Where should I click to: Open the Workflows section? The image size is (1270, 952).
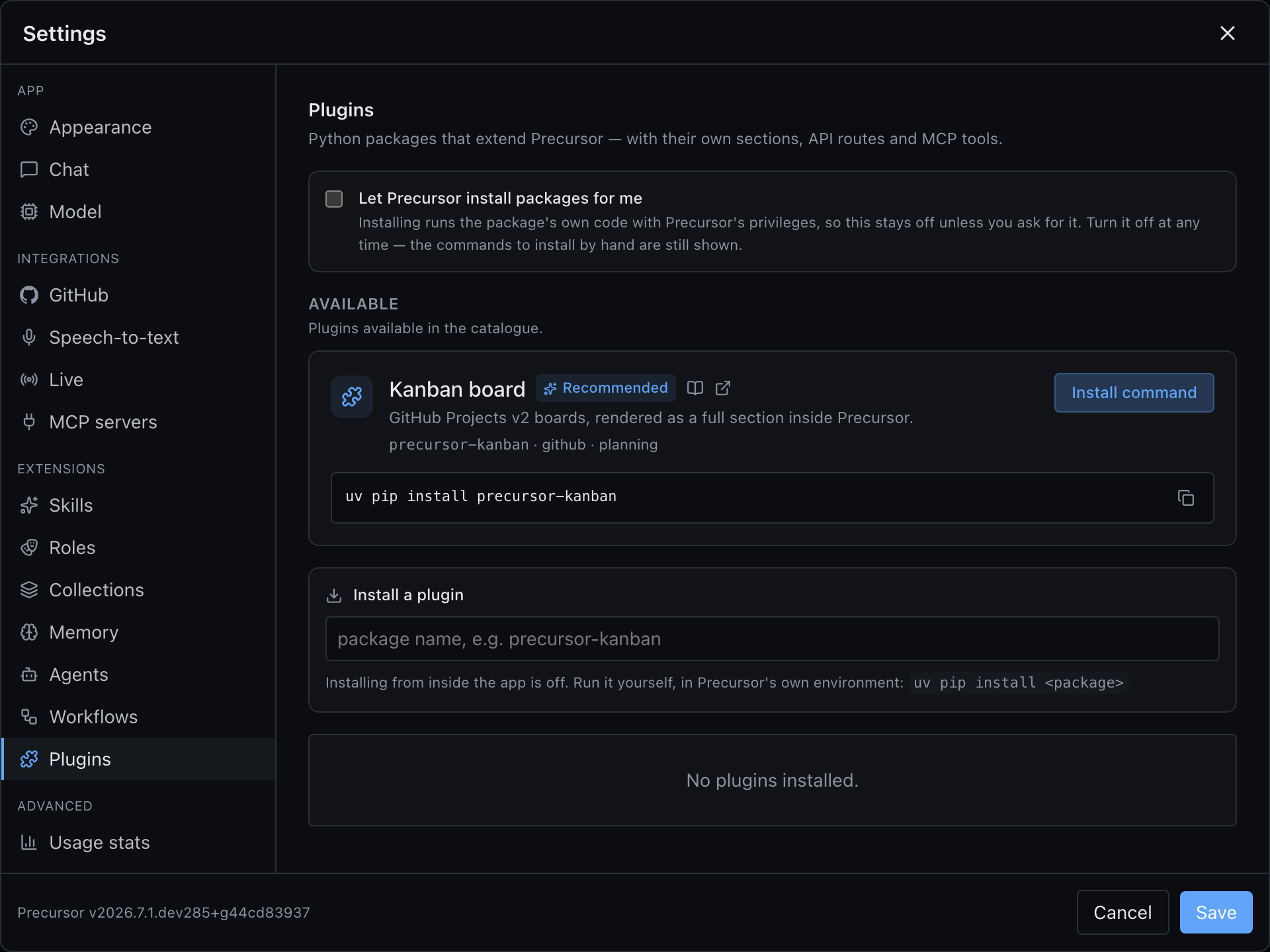pyautogui.click(x=138, y=717)
